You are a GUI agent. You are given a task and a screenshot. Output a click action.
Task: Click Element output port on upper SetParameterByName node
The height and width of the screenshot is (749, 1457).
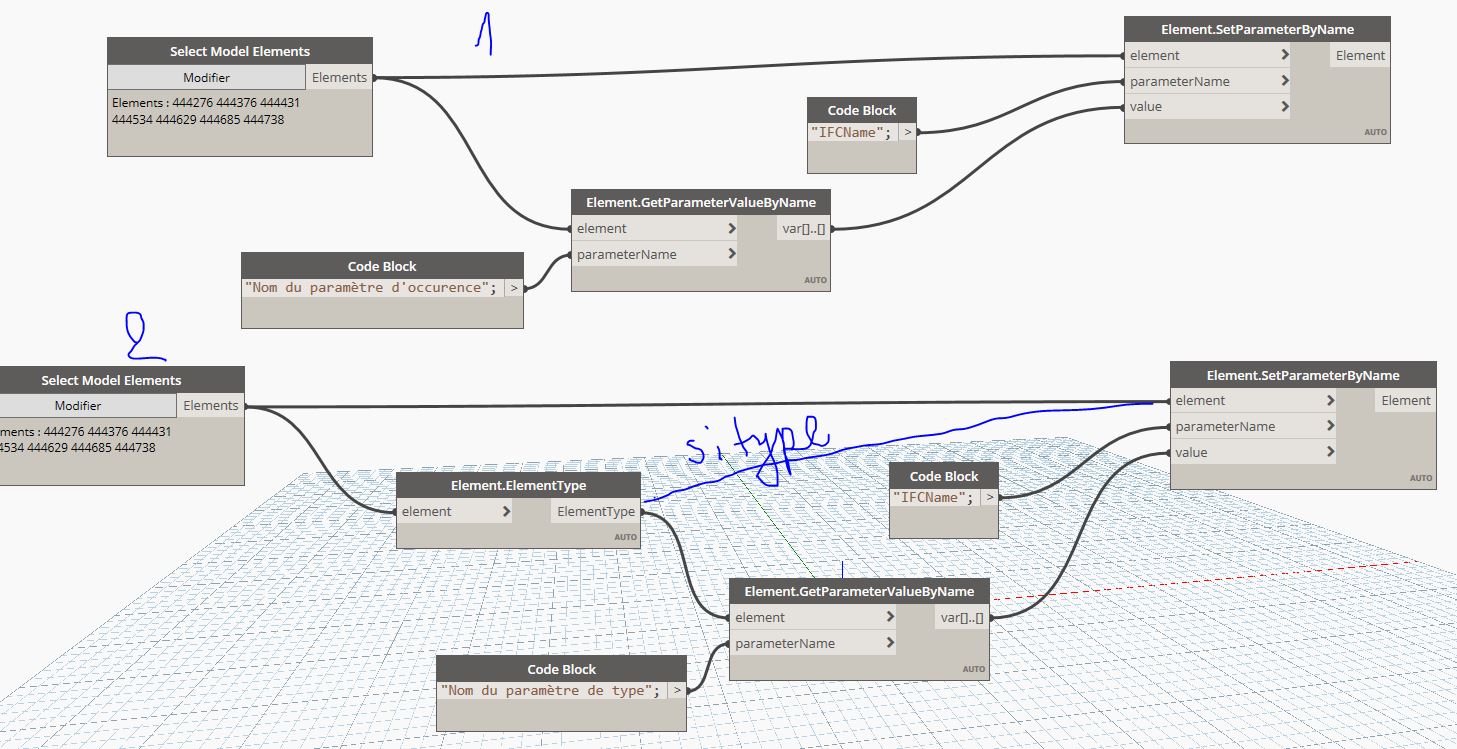click(1360, 56)
